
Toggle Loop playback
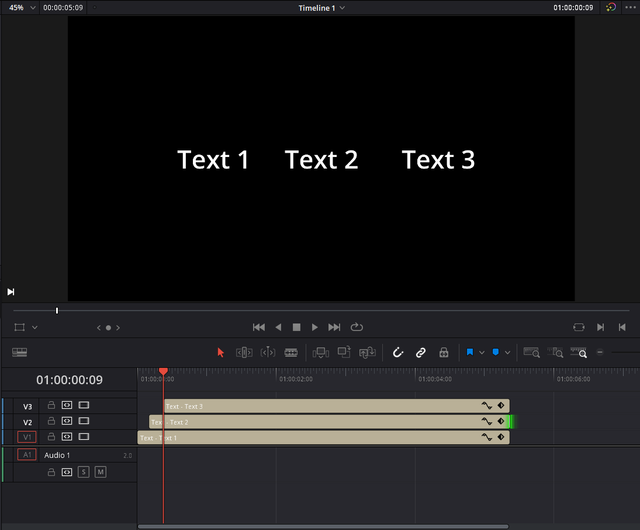tap(356, 327)
